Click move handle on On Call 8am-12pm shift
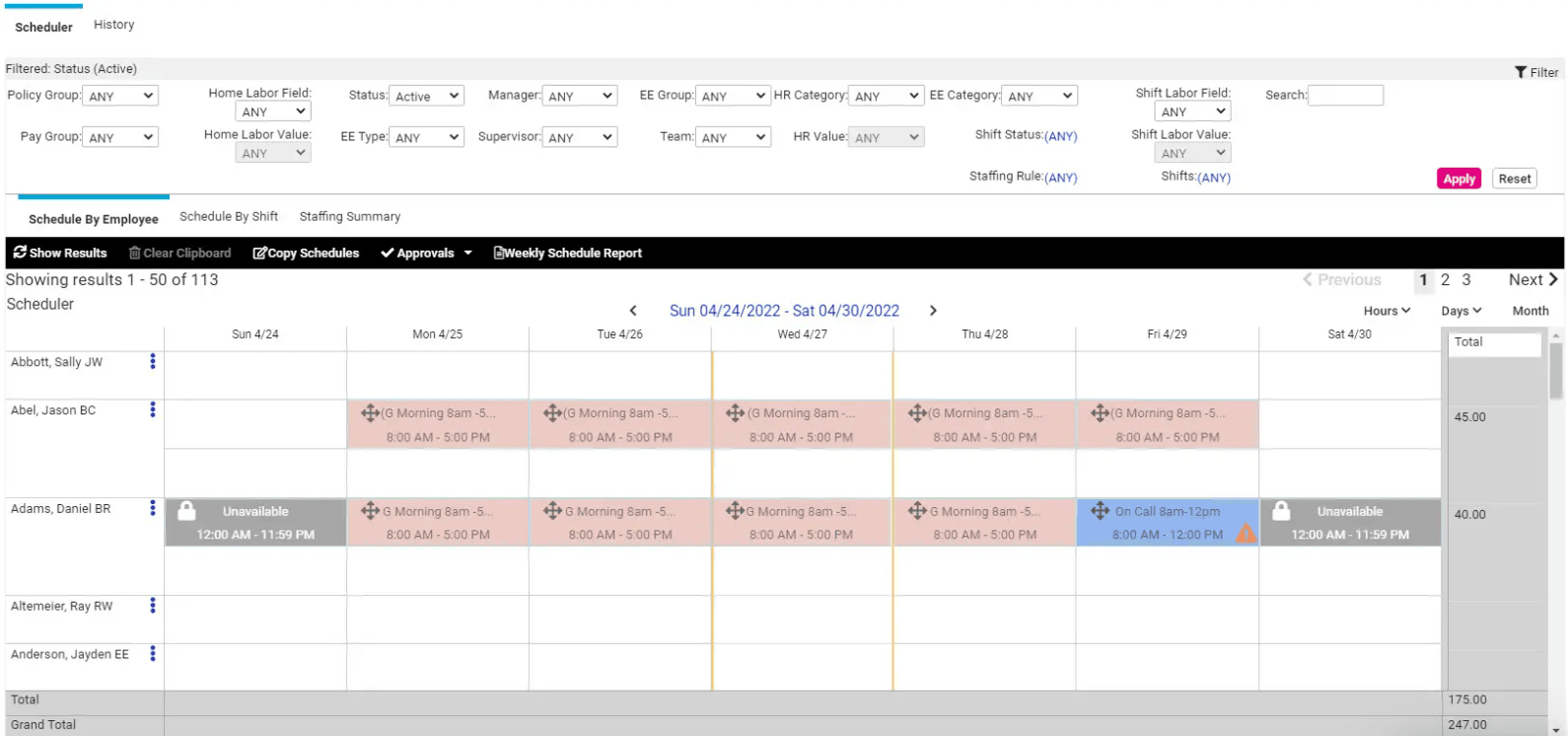Viewport: 1568px width, 736px height. pyautogui.click(x=1101, y=510)
